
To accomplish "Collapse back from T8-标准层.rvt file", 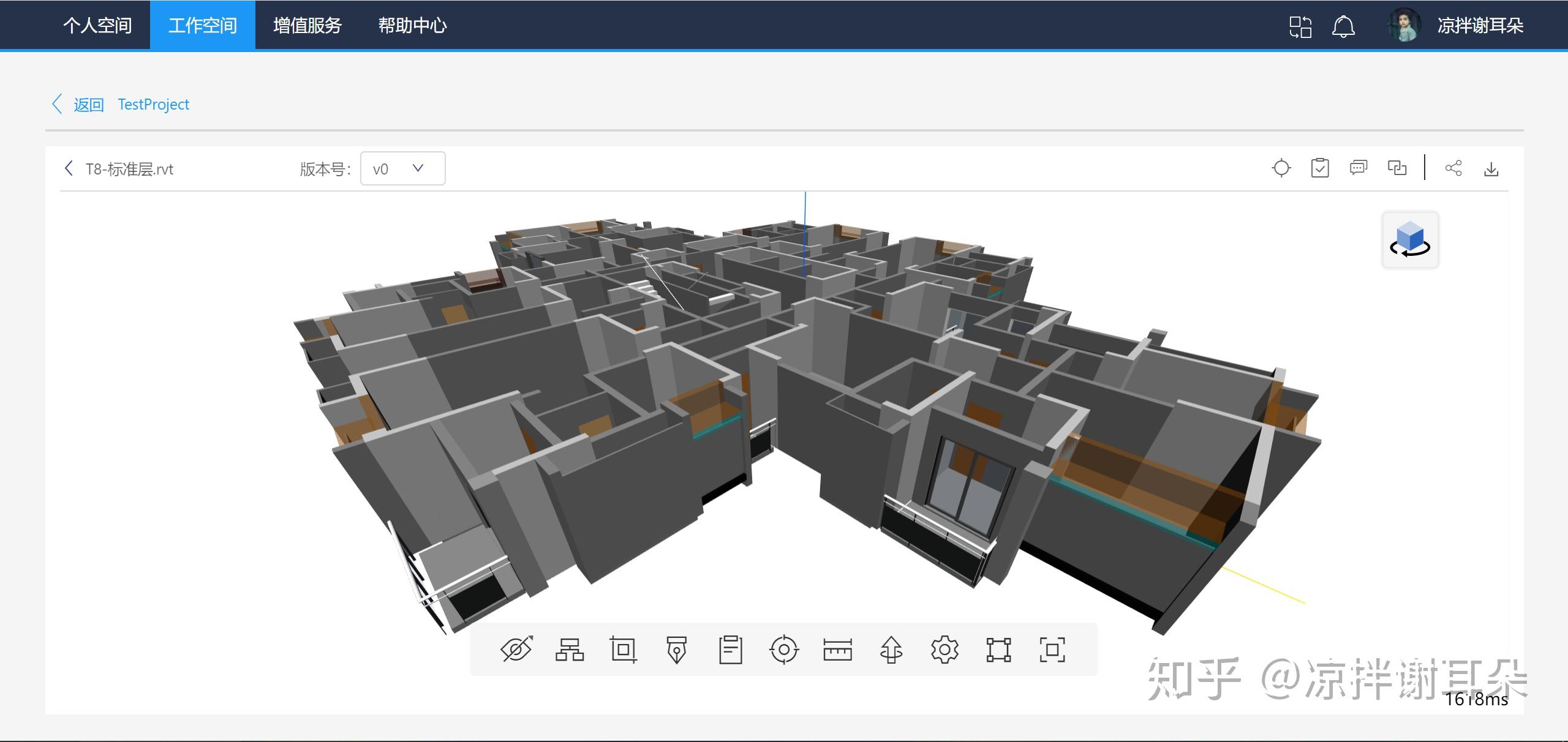I will 69,168.
